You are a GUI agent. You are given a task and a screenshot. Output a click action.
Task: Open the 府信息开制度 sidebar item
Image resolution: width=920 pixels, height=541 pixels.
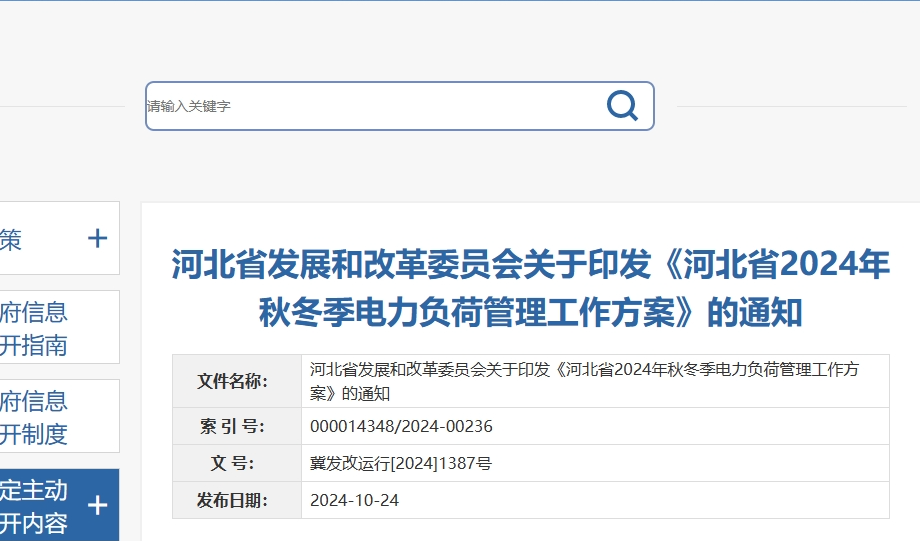point(34,417)
